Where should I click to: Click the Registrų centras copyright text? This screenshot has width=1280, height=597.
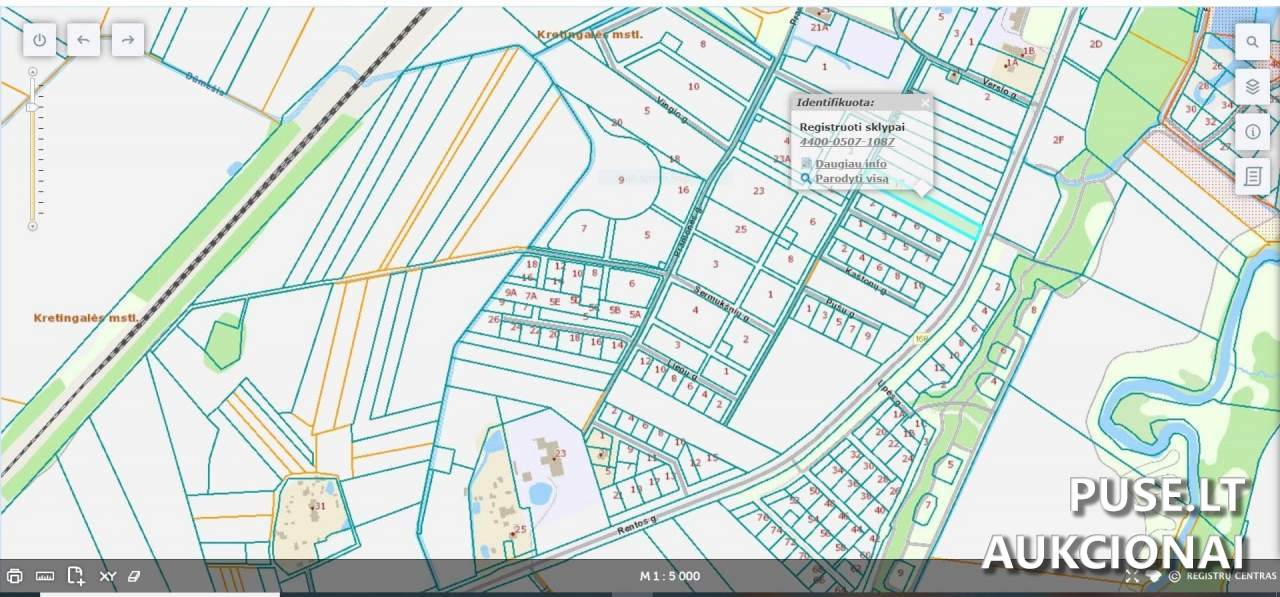coord(1230,576)
